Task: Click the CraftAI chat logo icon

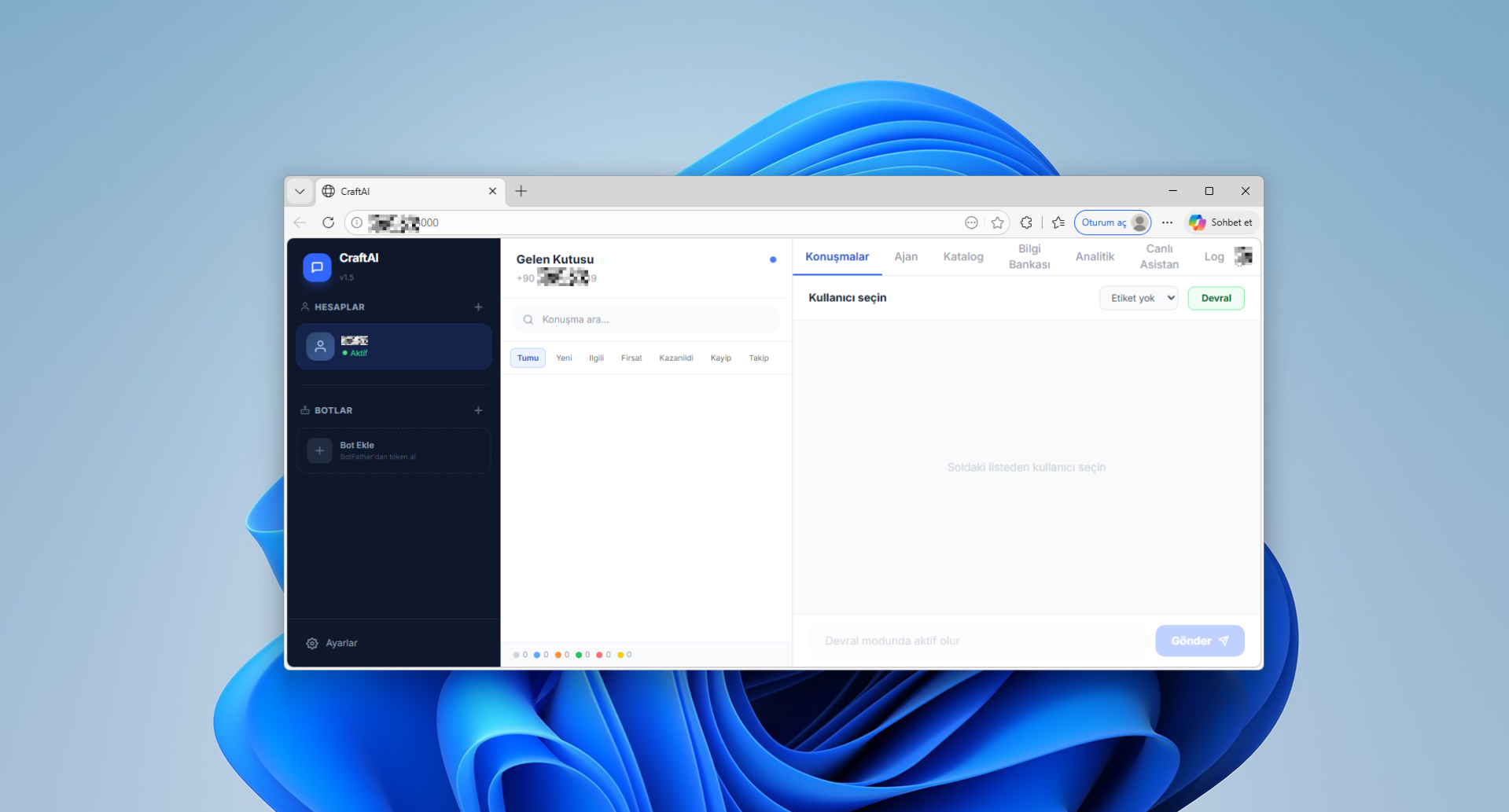Action: pos(317,267)
